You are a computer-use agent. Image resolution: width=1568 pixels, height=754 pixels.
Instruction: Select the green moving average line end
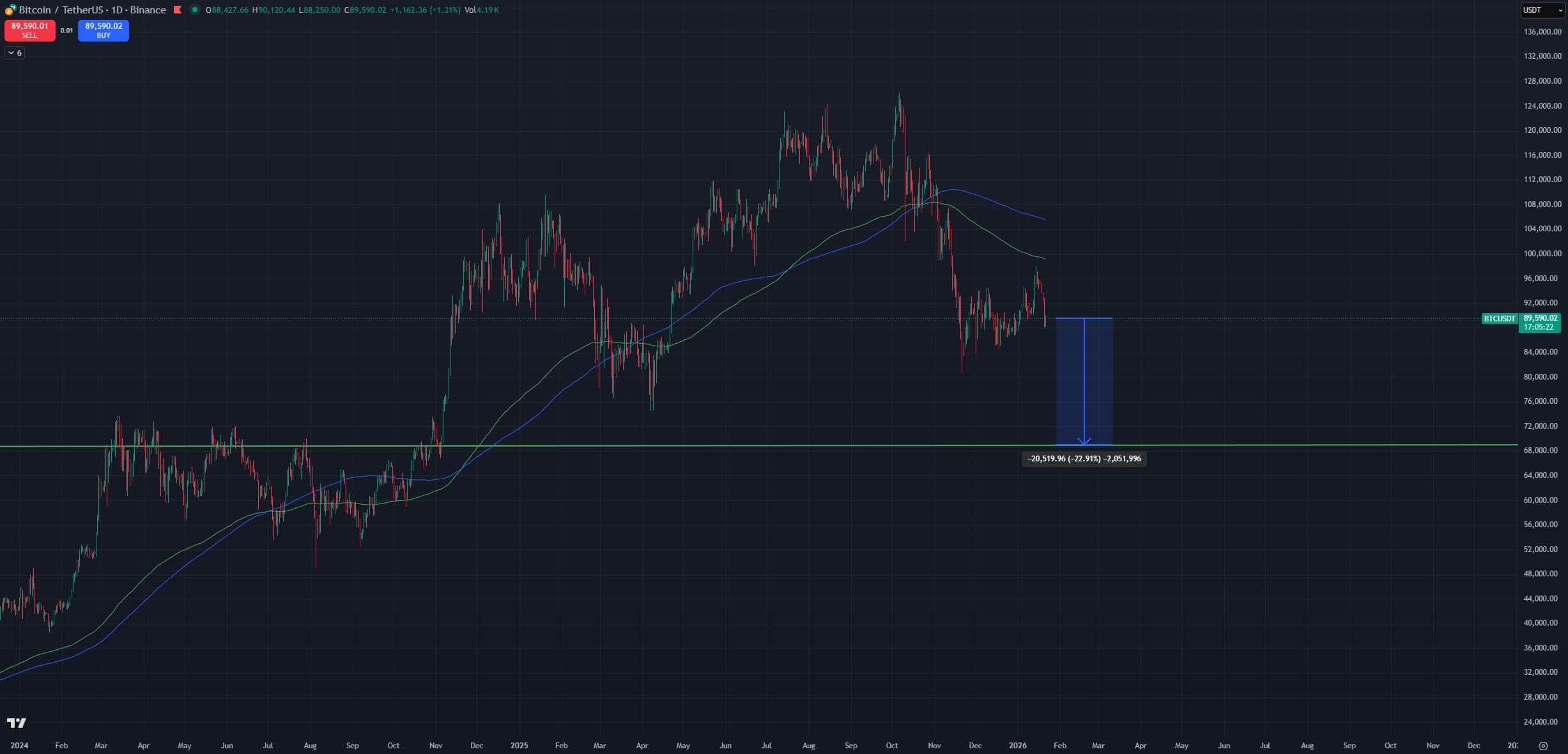[x=1043, y=258]
